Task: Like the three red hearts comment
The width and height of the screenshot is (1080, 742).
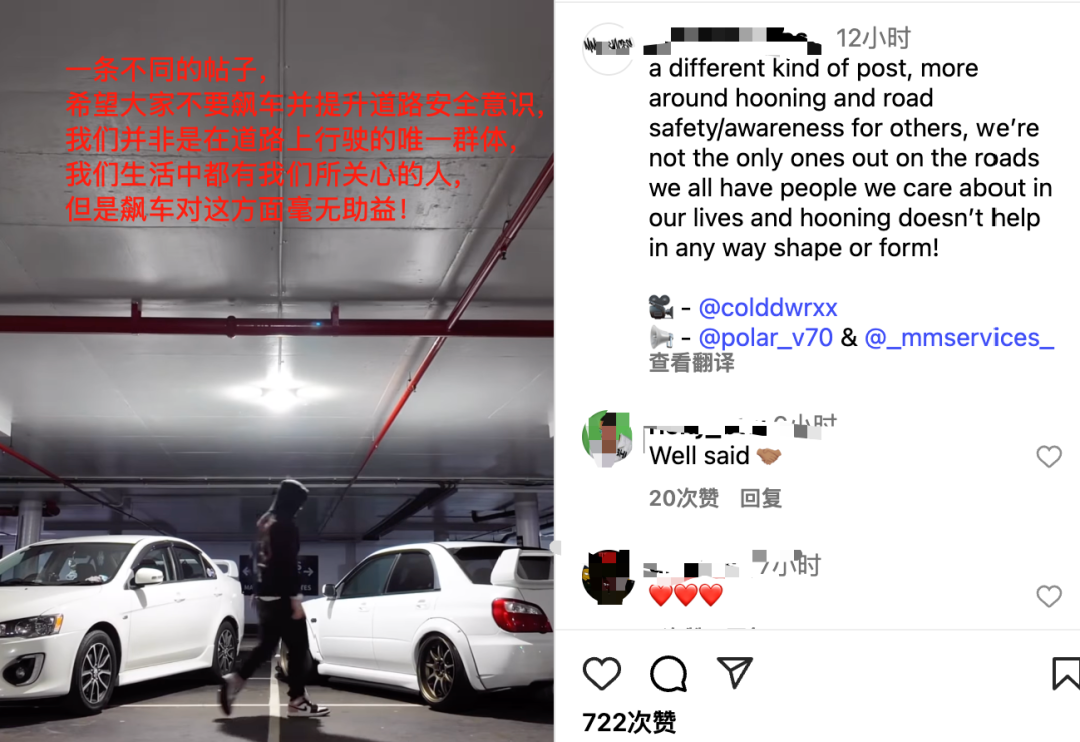Action: 1048,596
